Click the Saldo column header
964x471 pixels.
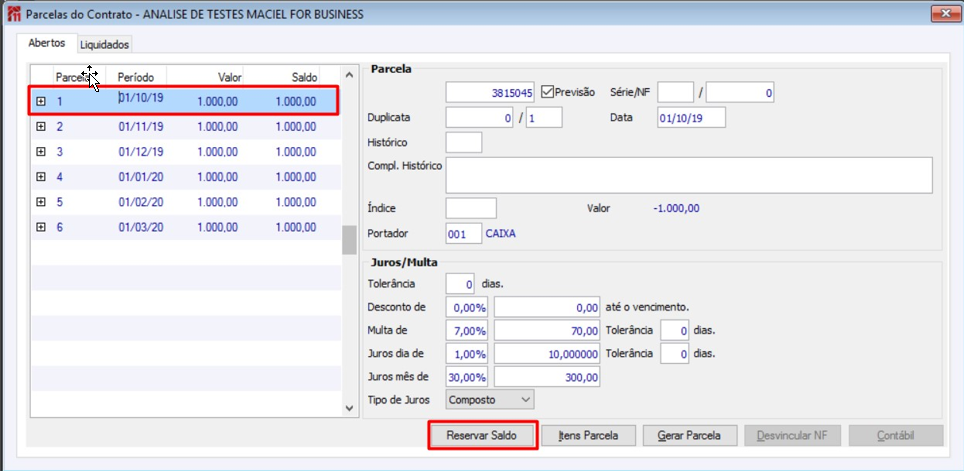[282, 77]
